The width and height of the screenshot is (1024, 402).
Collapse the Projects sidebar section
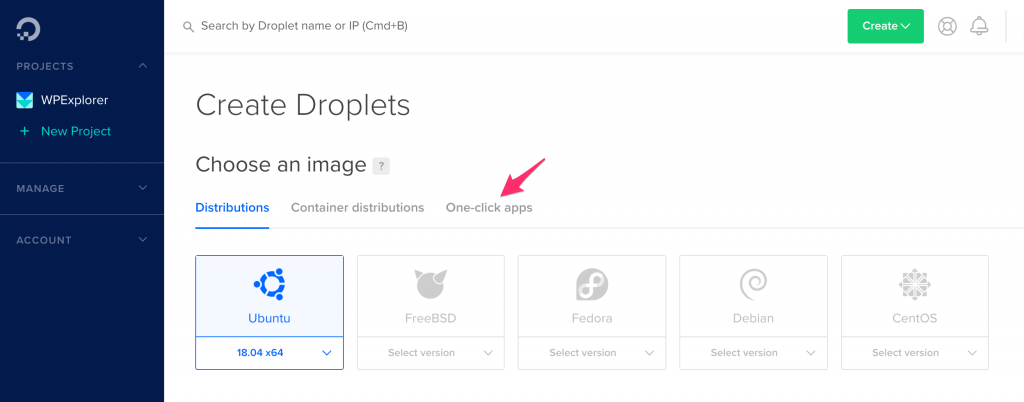coord(143,66)
